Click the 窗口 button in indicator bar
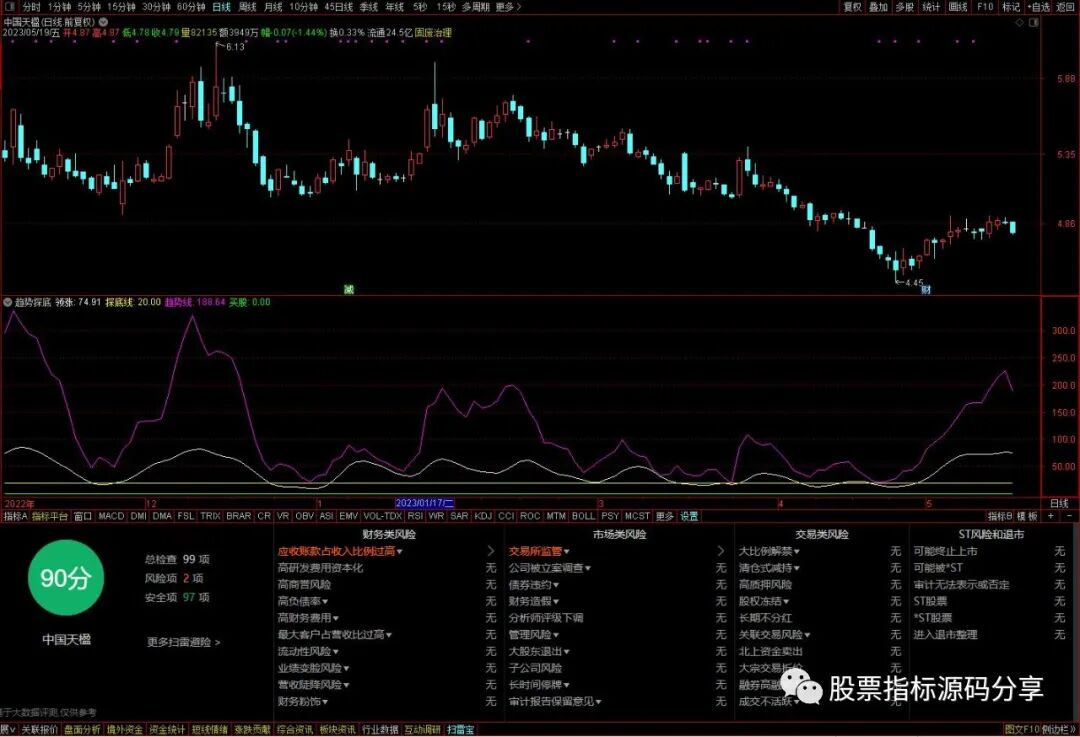 tap(83, 516)
